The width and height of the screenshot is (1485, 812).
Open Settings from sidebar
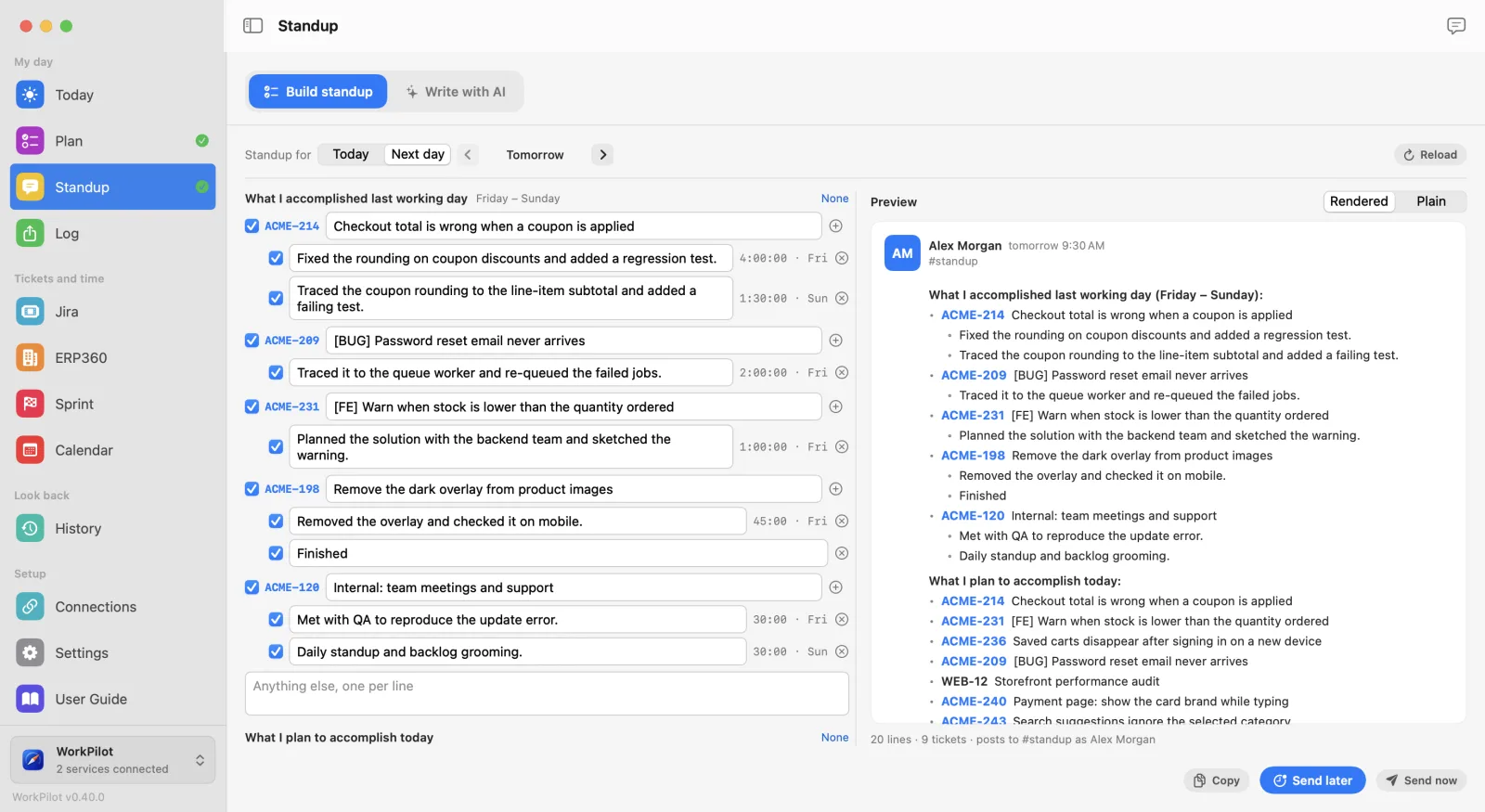coord(112,653)
